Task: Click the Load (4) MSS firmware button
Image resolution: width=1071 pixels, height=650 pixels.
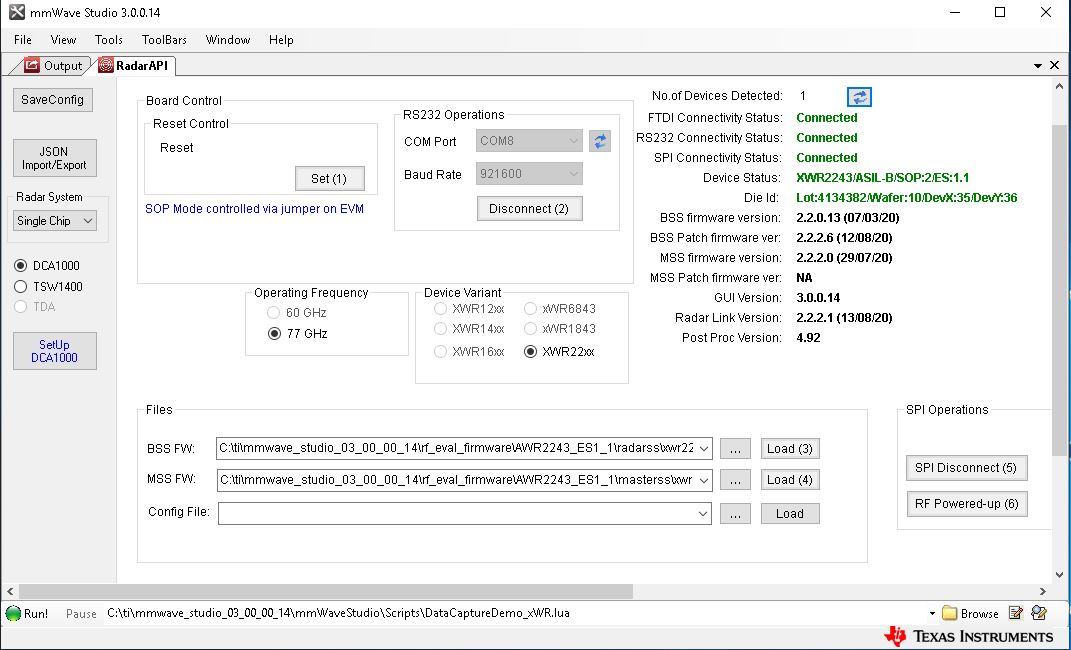Action: 790,480
